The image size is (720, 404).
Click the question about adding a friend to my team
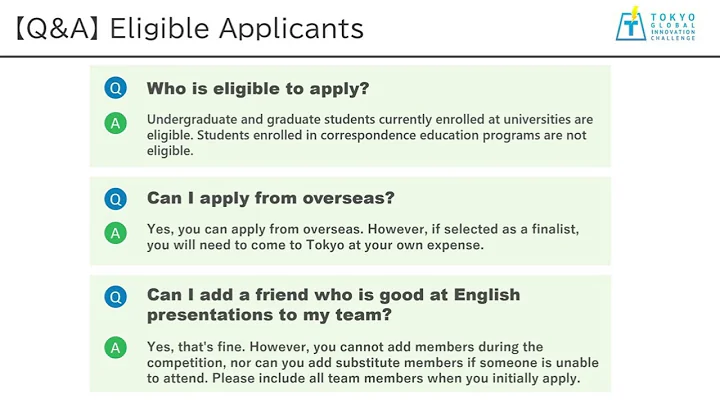333,305
